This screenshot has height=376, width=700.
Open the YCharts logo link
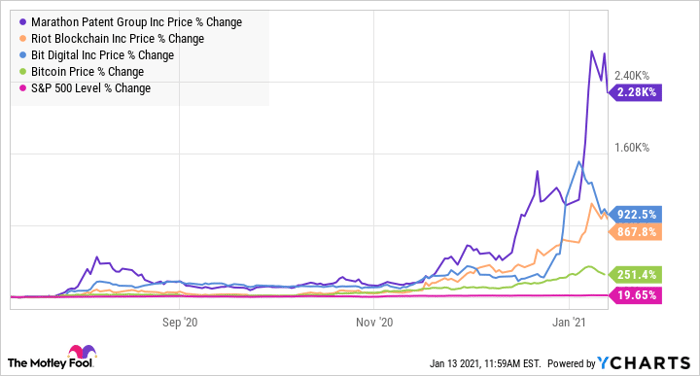(644, 363)
